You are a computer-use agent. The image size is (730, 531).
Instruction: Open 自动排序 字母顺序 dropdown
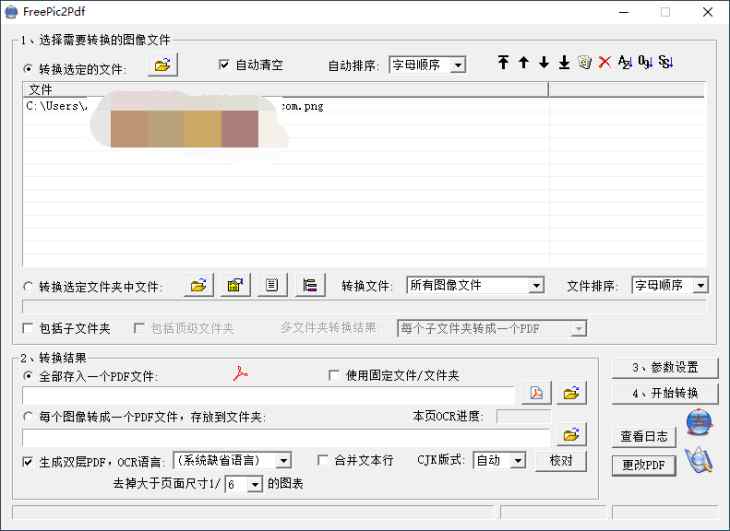click(427, 65)
